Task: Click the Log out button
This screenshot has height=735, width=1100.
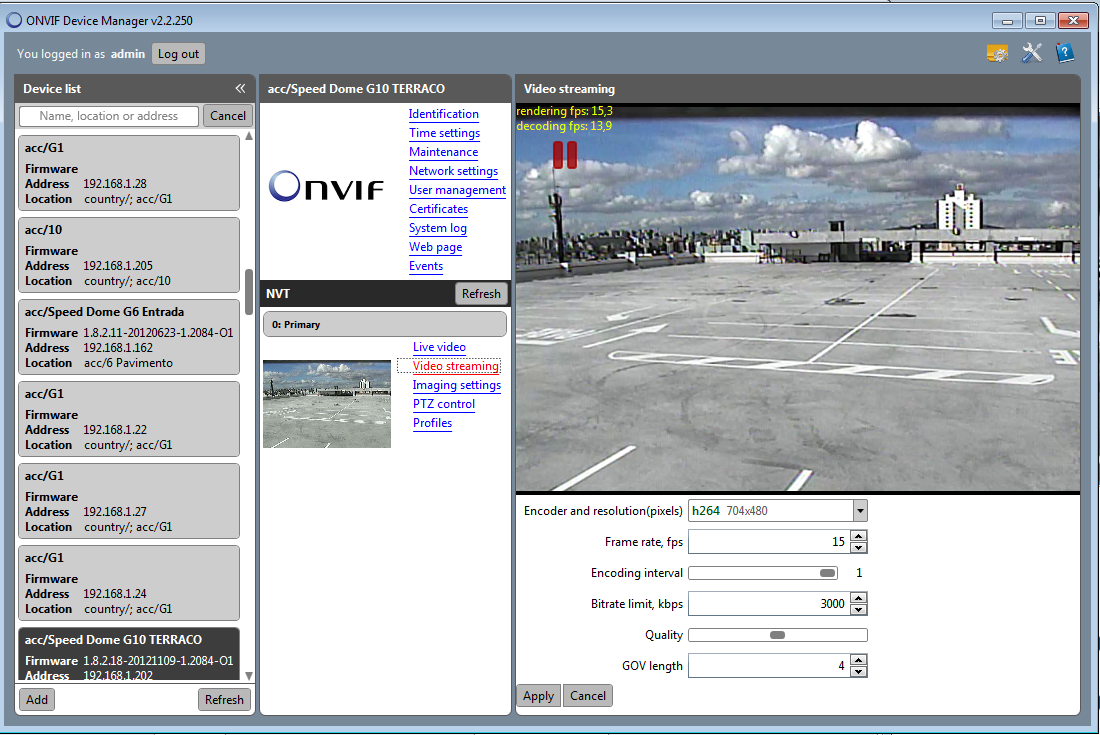Action: pyautogui.click(x=178, y=54)
